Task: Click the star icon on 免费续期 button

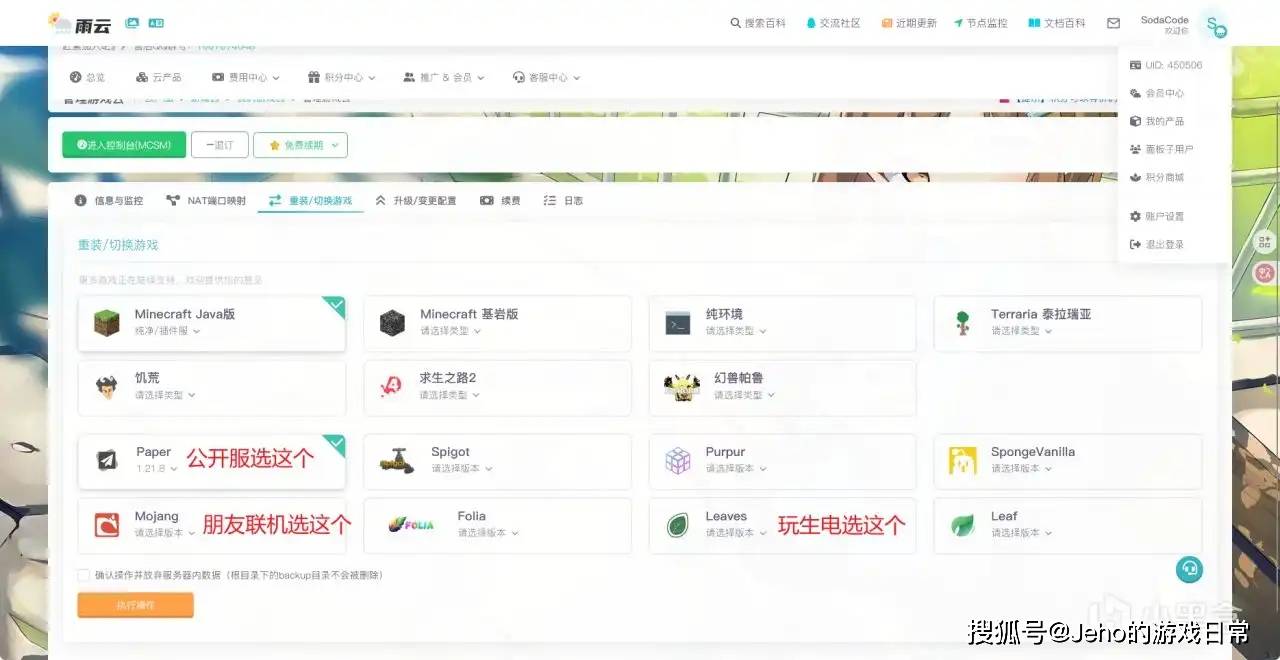Action: 274,145
